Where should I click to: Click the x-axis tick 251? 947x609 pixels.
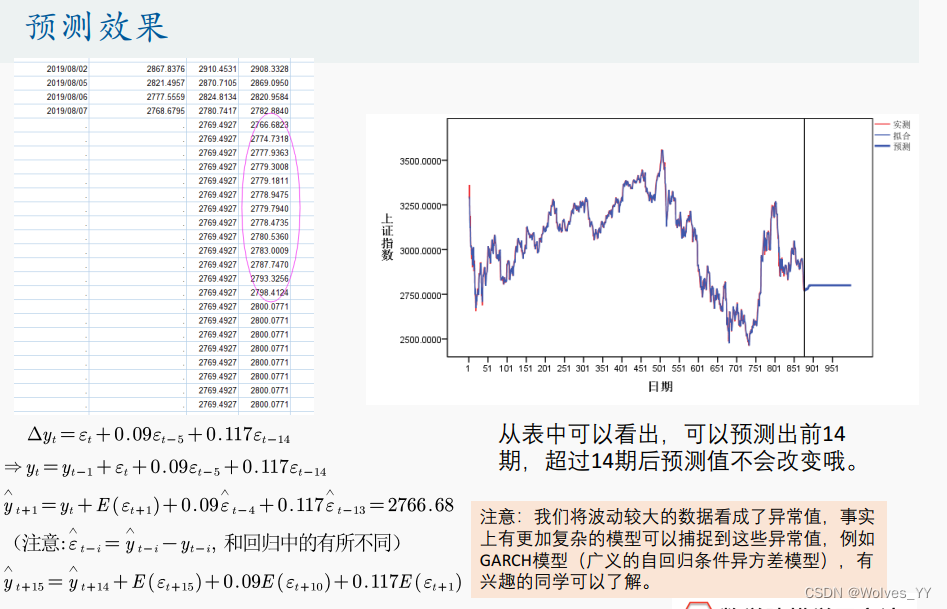563,369
